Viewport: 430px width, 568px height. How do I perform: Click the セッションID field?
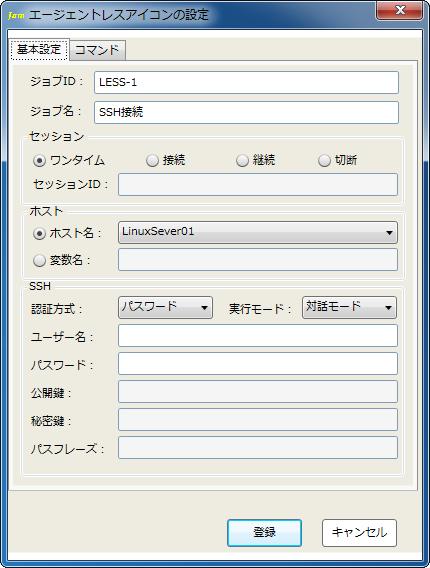point(258,185)
